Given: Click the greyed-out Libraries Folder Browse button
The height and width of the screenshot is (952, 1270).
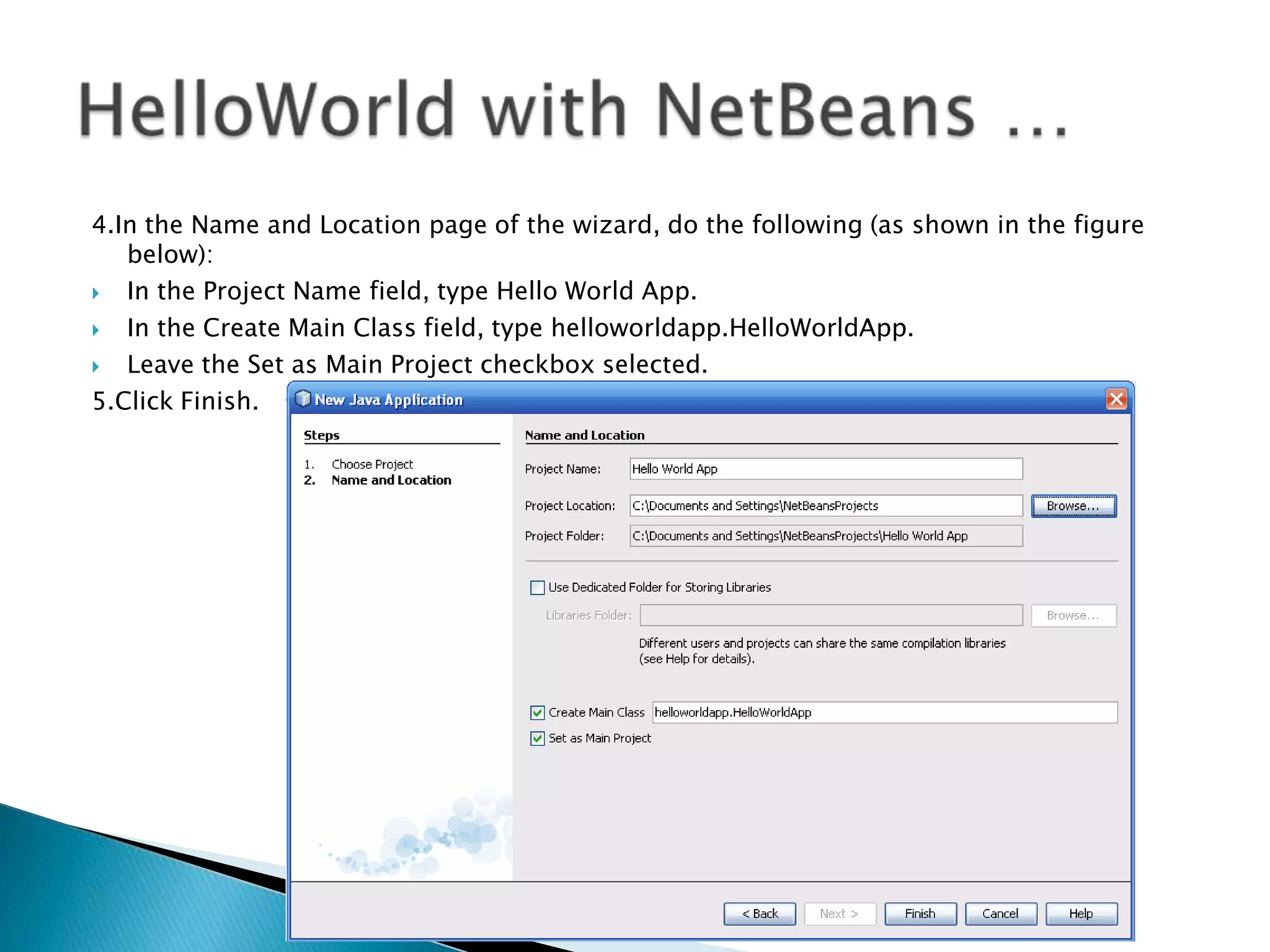Looking at the screenshot, I should pyautogui.click(x=1074, y=615).
